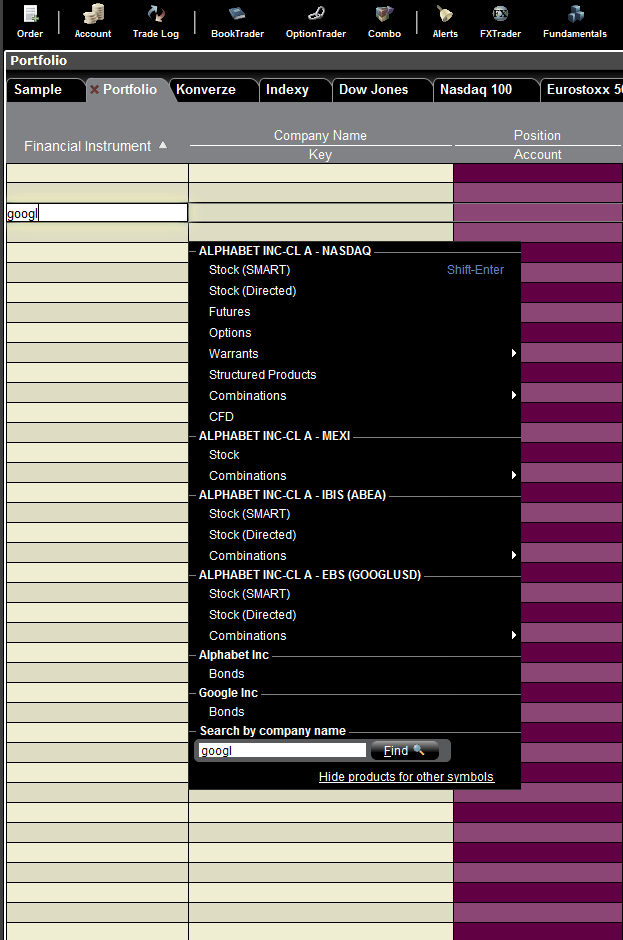Choose Bonds under Google Inc
The image size is (623, 940).
(x=227, y=712)
